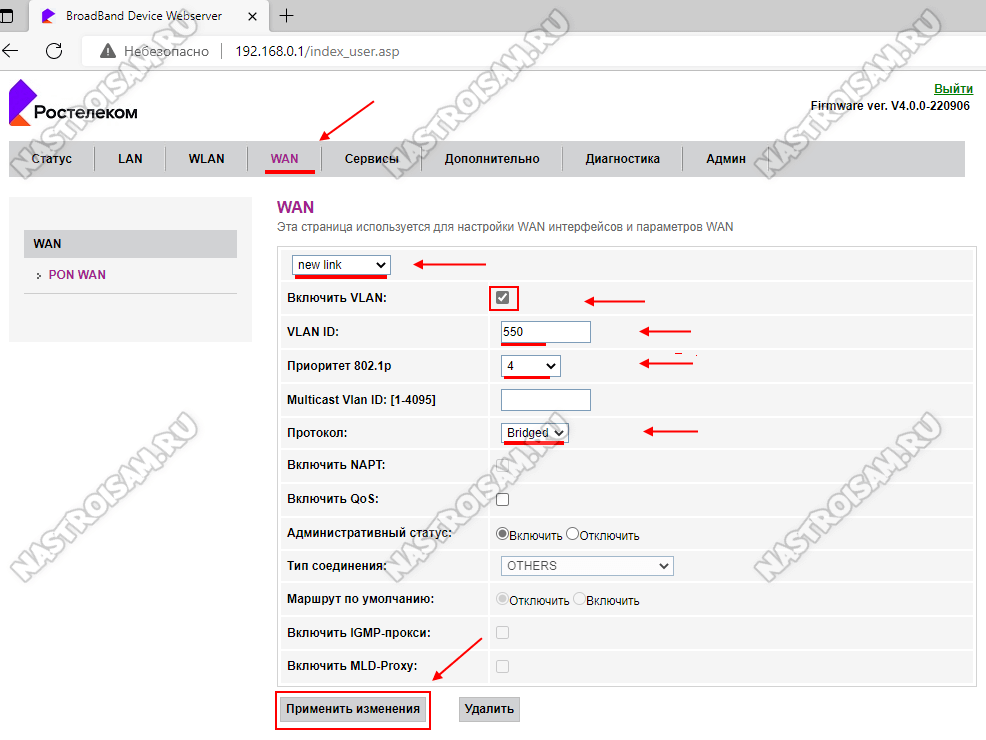Open PON WAN in the sidebar
This screenshot has width=986, height=740.
(77, 275)
